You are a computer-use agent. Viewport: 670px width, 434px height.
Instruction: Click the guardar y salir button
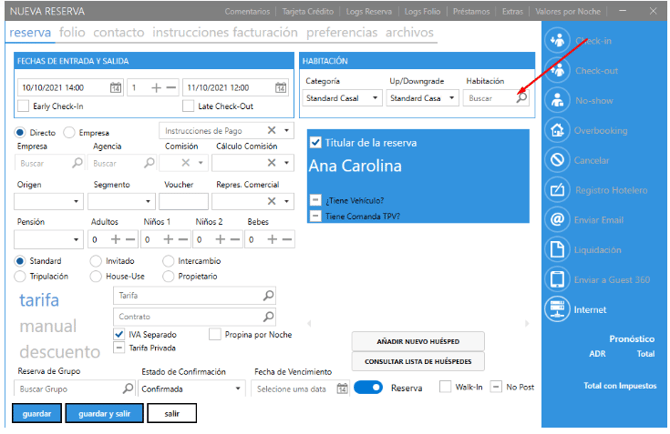click(104, 412)
